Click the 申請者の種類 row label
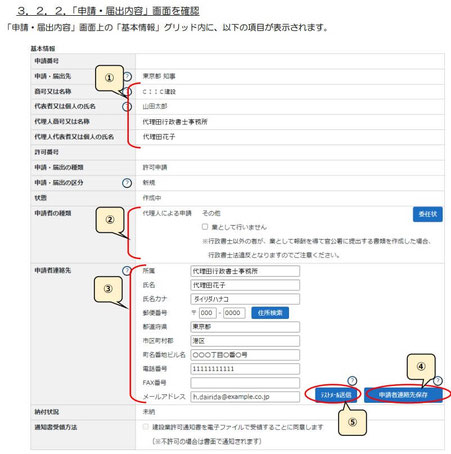The height and width of the screenshot is (454, 451). point(53,213)
